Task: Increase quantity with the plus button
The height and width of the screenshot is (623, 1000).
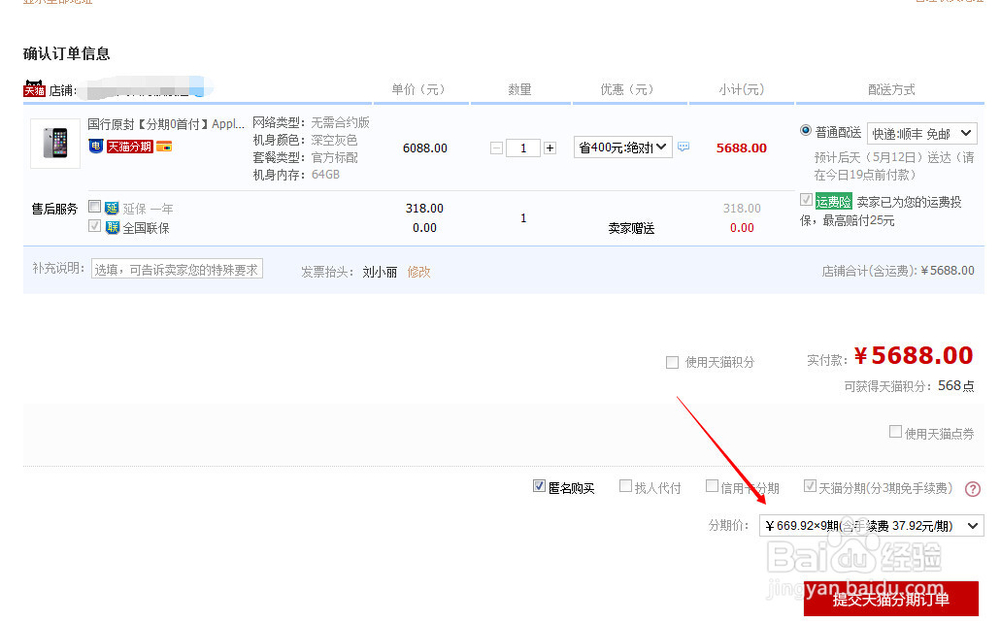Action: [x=550, y=148]
